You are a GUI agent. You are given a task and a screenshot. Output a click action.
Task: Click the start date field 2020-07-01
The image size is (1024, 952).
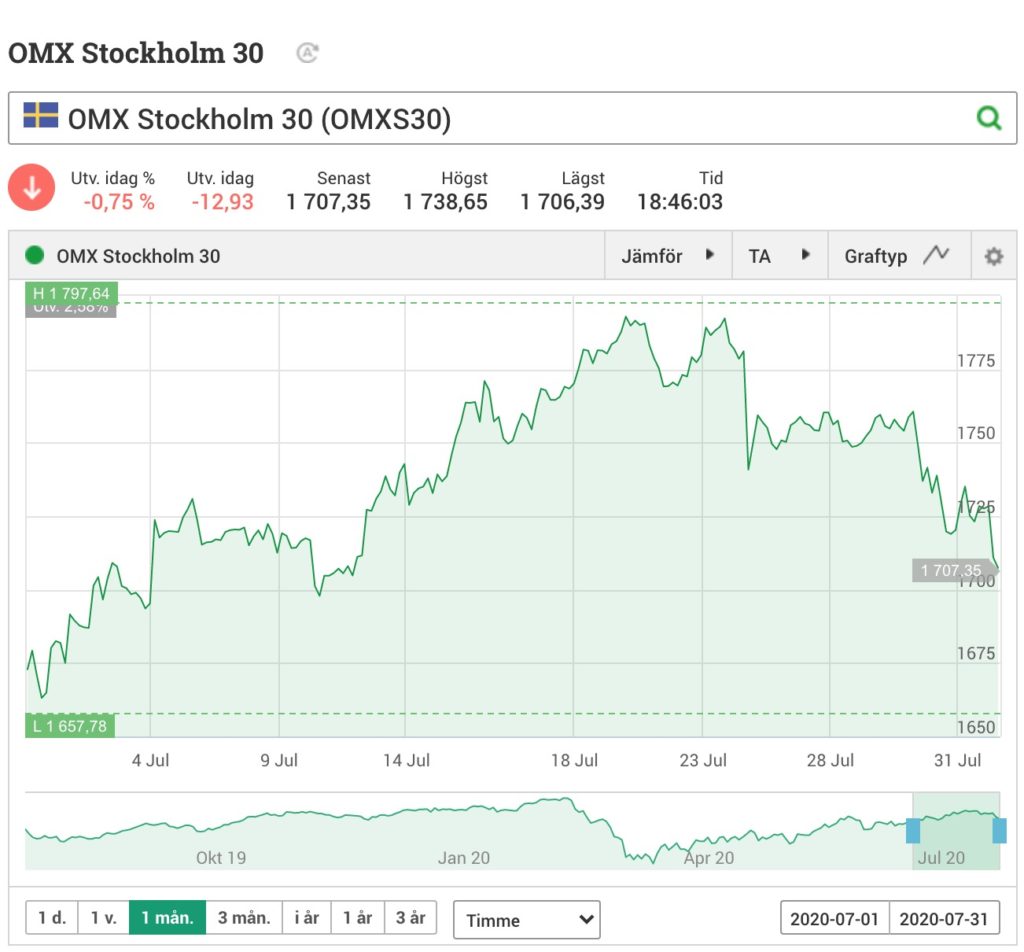coord(835,919)
